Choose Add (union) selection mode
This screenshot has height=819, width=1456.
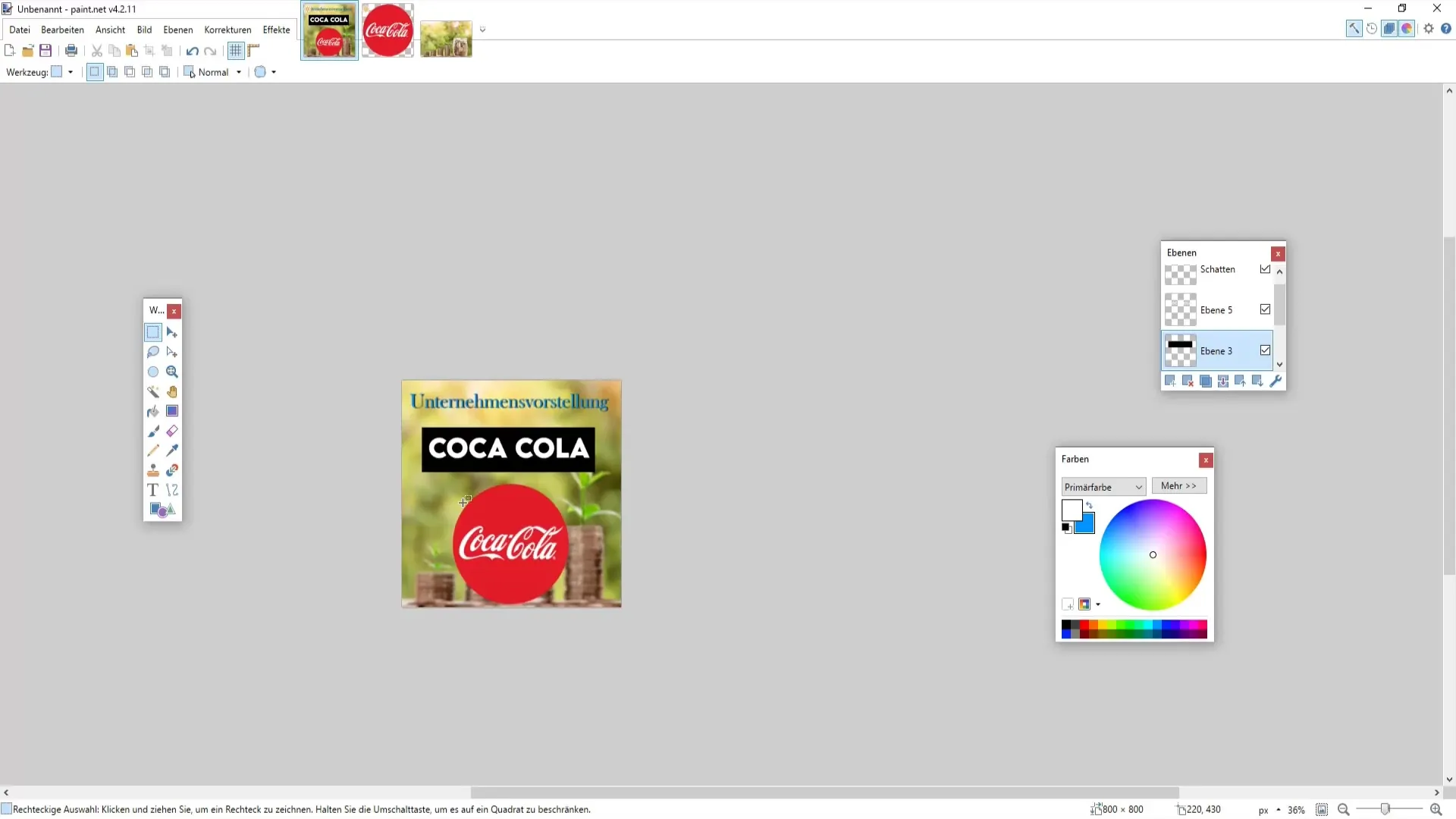click(112, 72)
